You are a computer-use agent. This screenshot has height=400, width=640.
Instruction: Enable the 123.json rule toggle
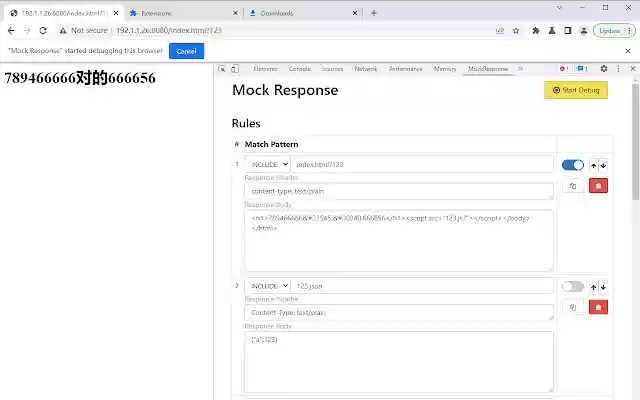pos(572,286)
